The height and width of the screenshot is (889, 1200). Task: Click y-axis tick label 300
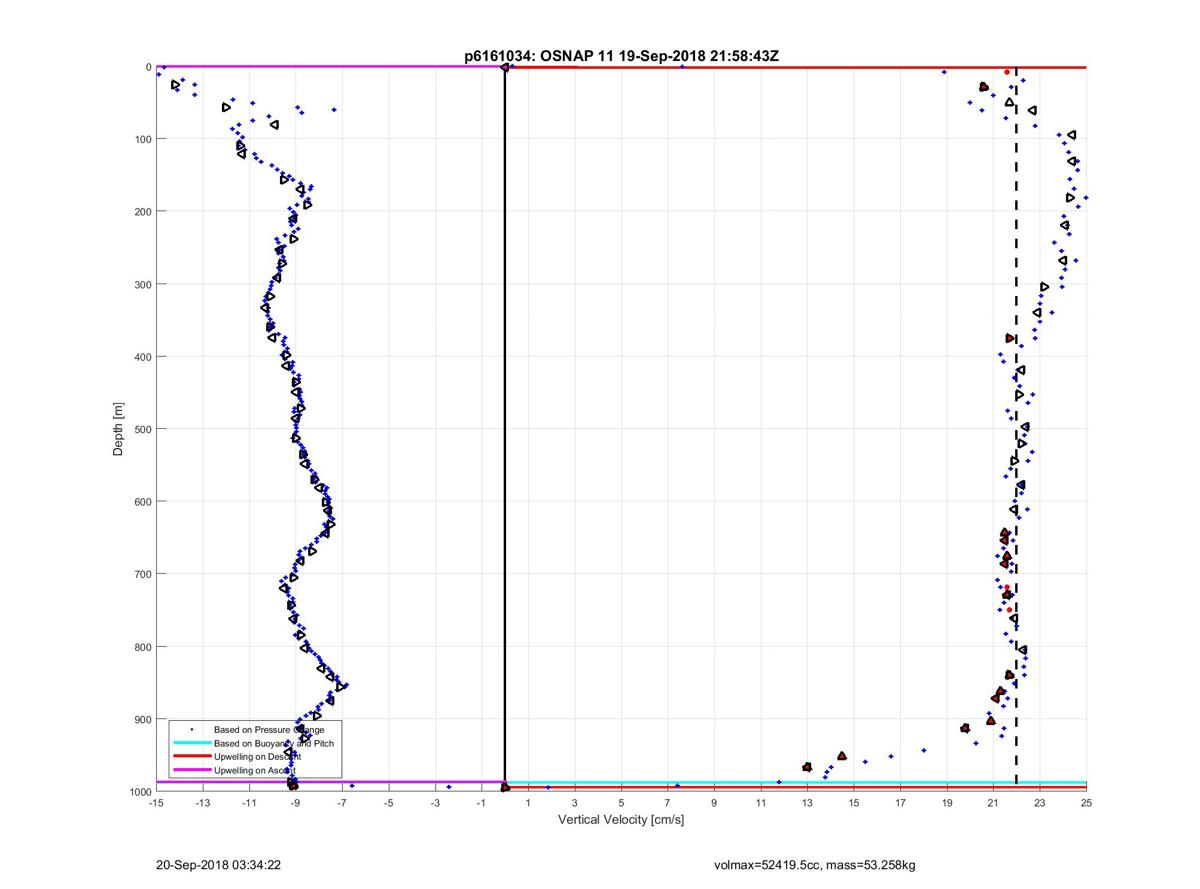pyautogui.click(x=144, y=284)
